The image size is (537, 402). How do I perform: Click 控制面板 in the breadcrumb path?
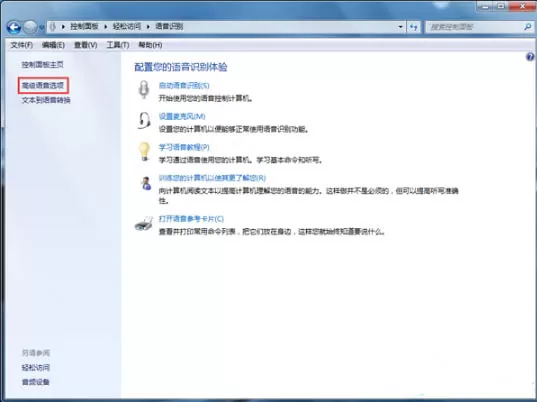84,27
